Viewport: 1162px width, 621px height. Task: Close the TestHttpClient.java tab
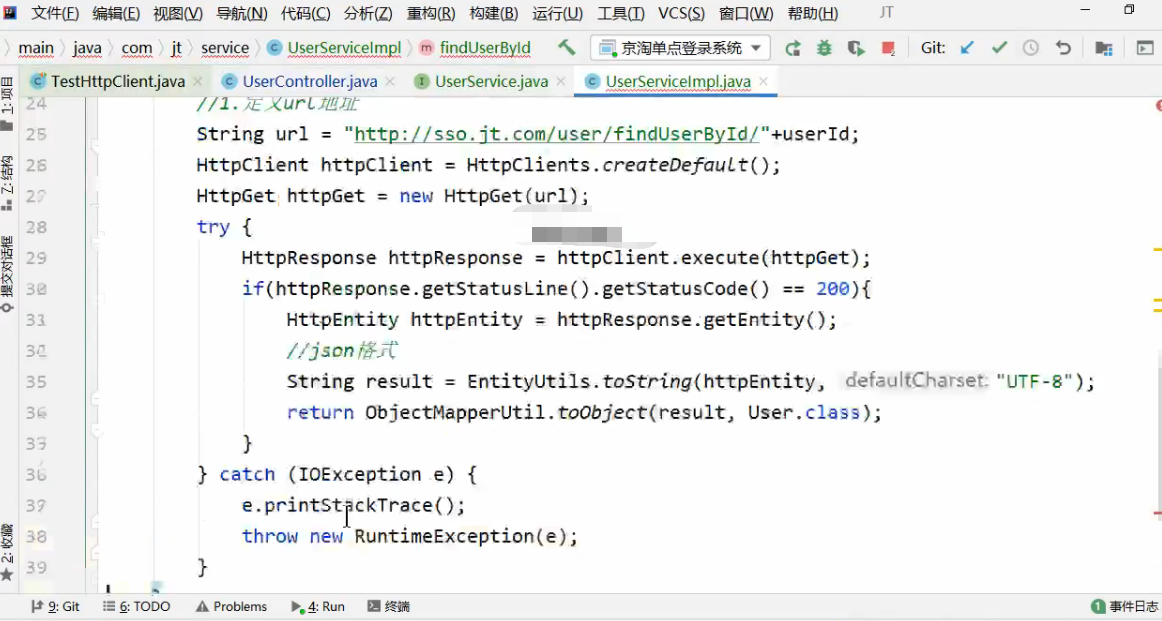(197, 82)
